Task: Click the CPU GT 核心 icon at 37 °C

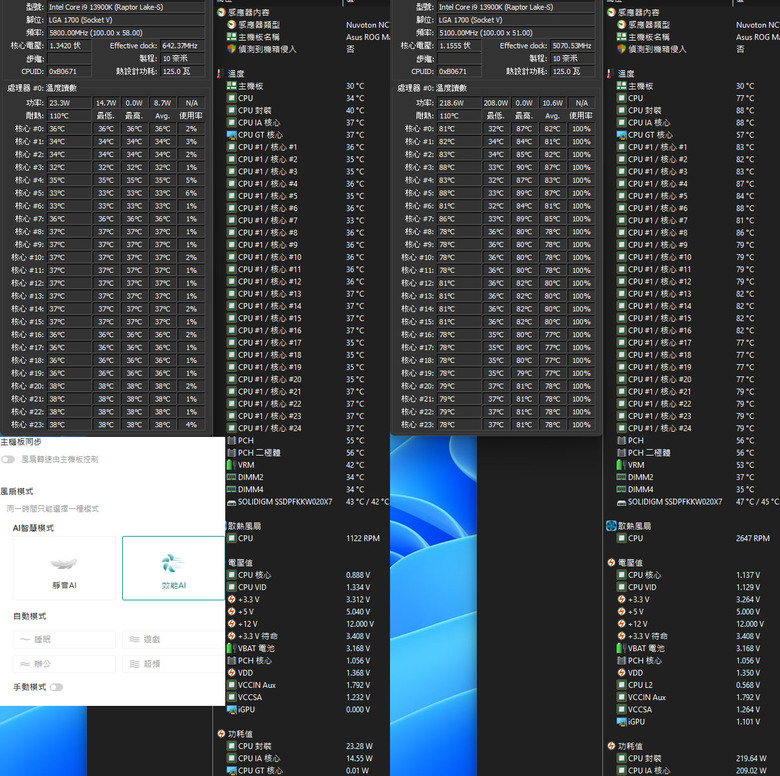Action: coord(231,135)
